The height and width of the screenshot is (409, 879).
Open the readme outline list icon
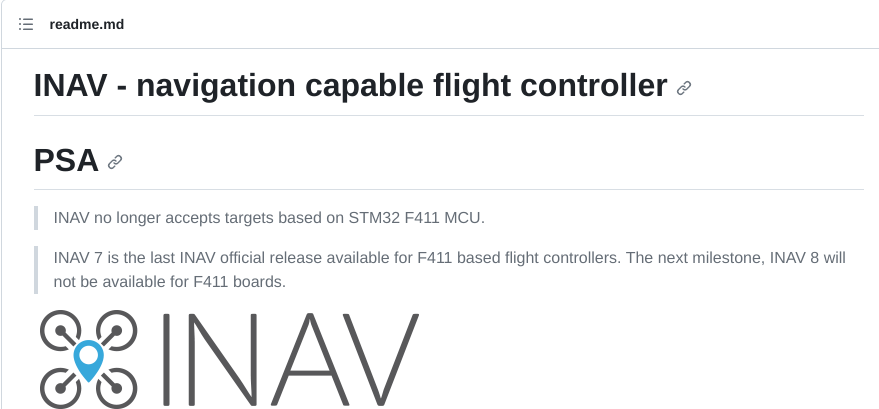(26, 24)
